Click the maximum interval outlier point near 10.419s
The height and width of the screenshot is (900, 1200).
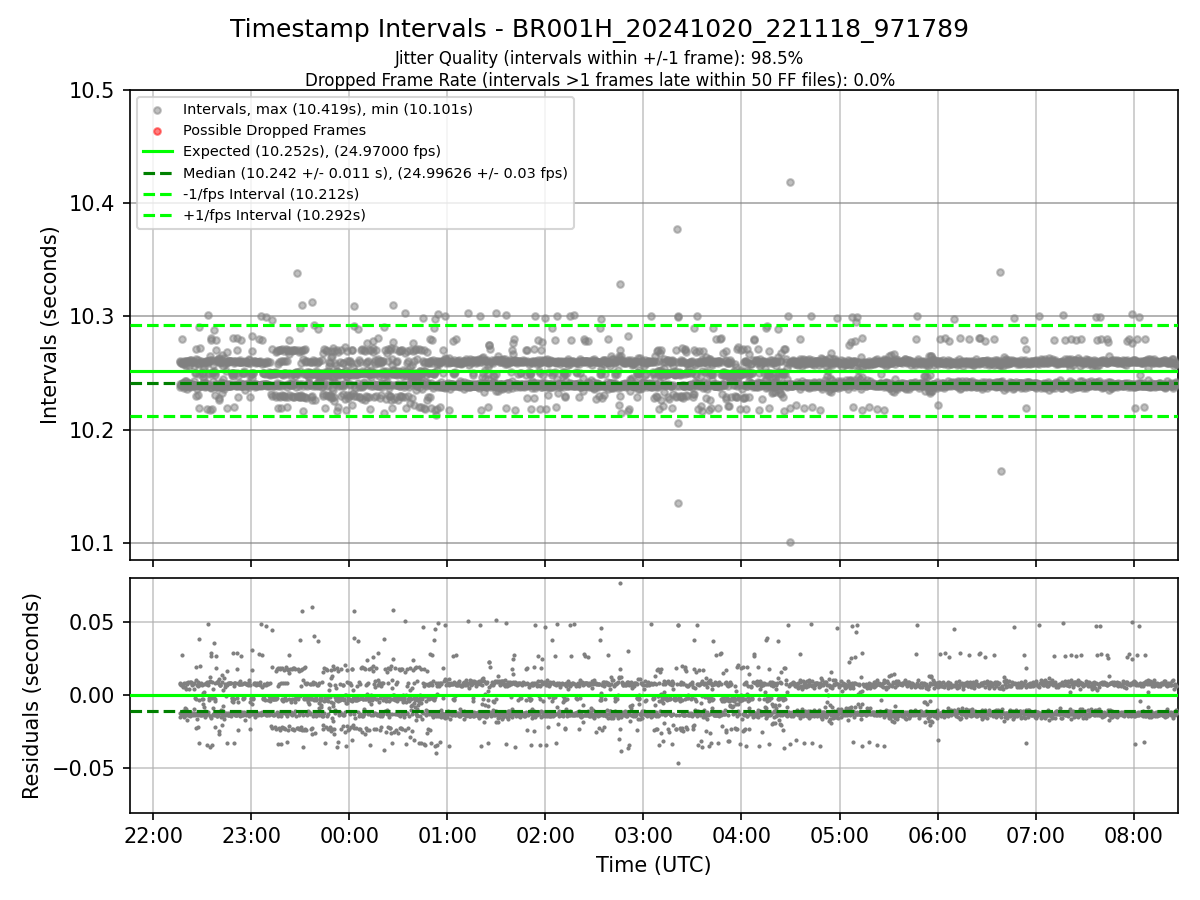790,182
